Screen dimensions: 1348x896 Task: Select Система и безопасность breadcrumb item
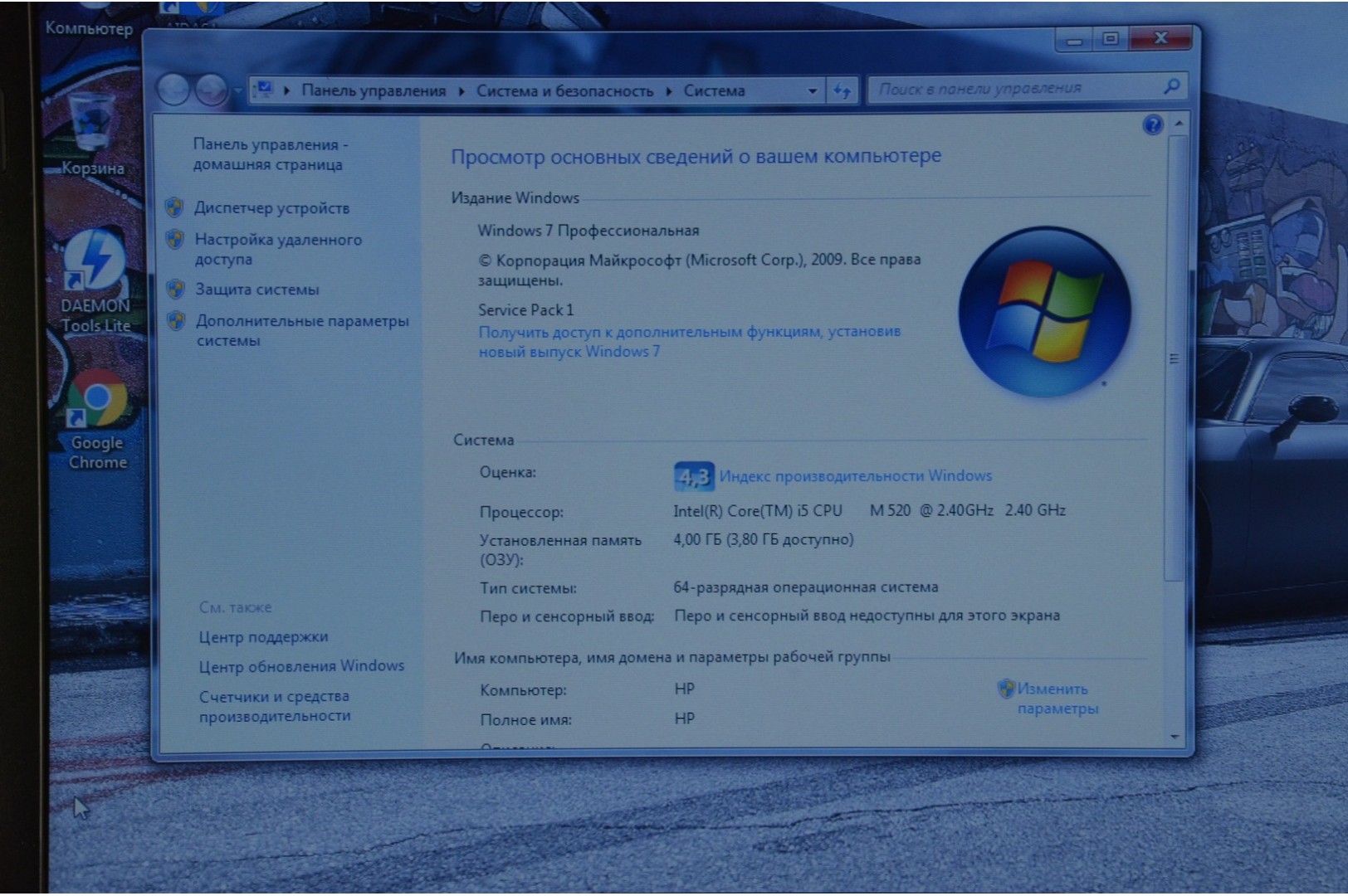pyautogui.click(x=564, y=91)
